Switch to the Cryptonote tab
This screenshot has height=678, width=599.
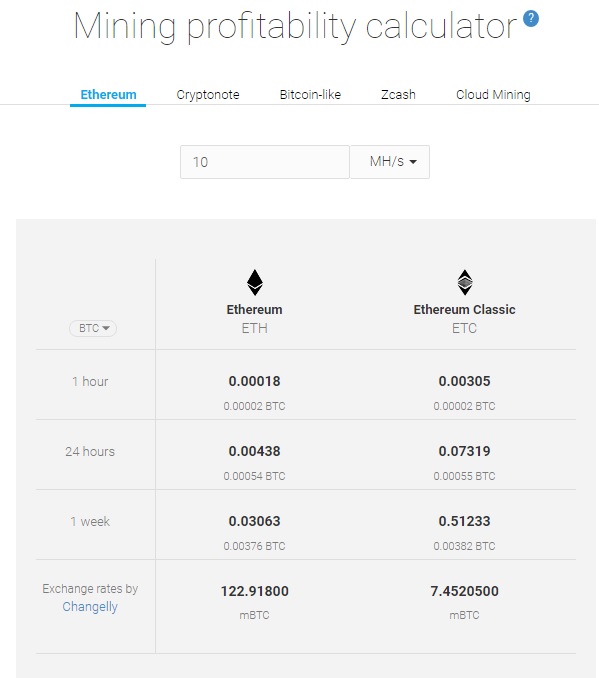point(208,94)
